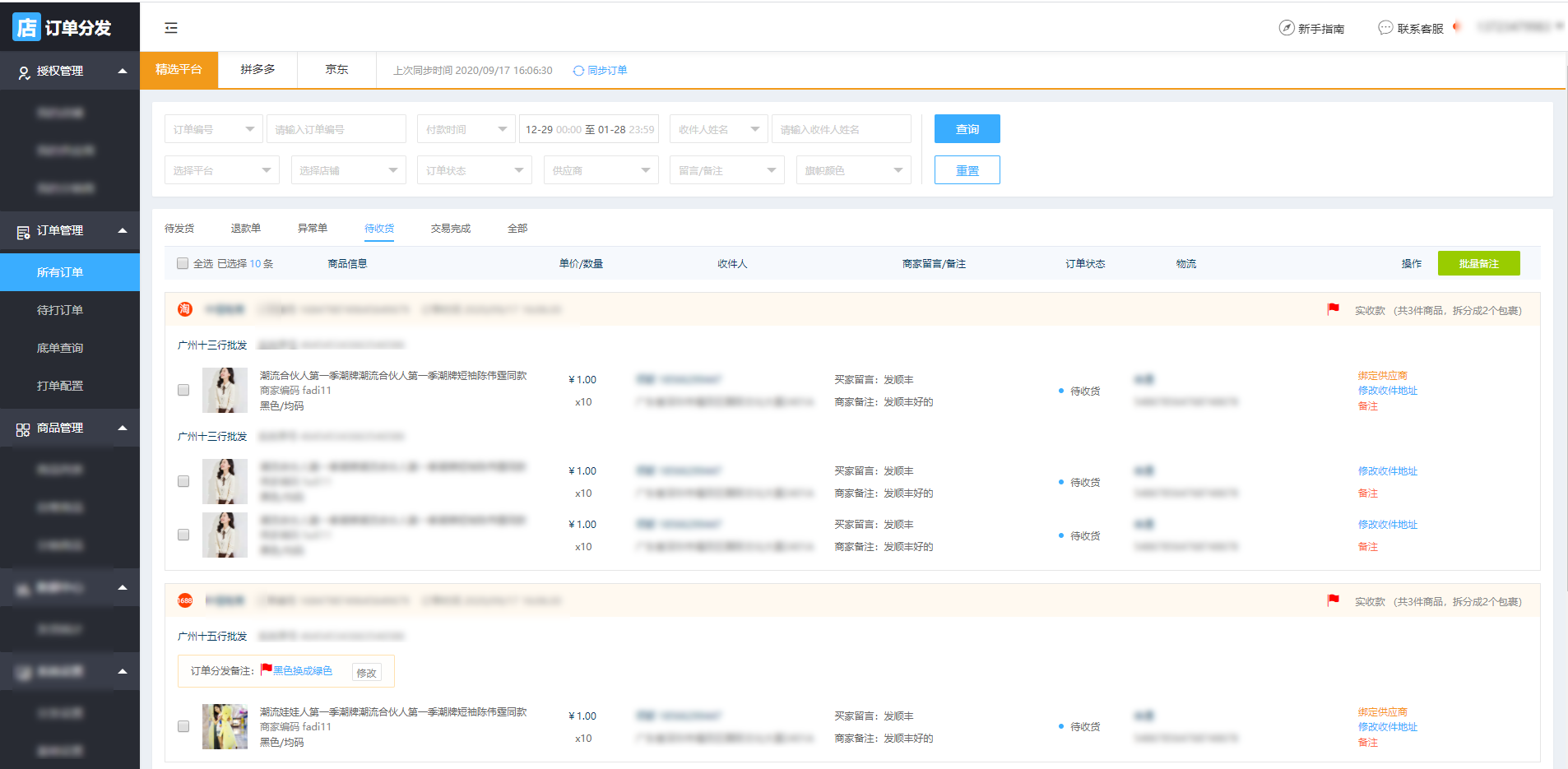
Task: Click the 同步订单 refresh icon
Action: point(578,71)
